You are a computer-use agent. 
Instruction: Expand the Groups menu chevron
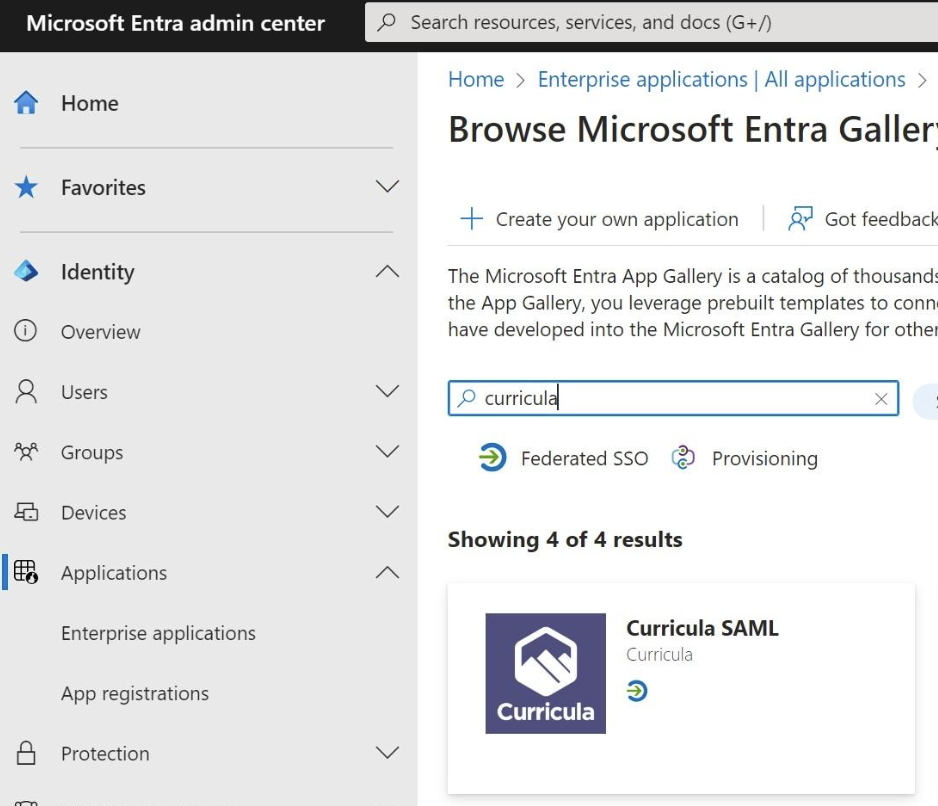click(x=387, y=452)
